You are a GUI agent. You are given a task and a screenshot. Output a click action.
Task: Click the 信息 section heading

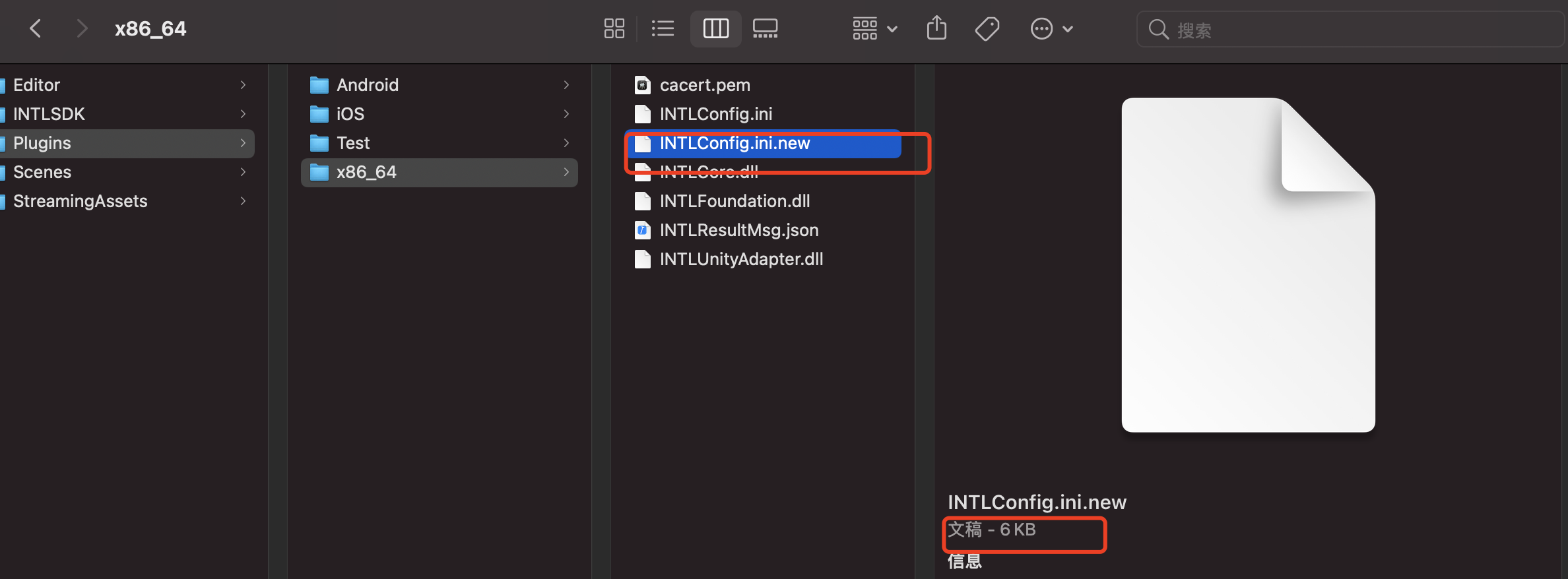pos(965,561)
